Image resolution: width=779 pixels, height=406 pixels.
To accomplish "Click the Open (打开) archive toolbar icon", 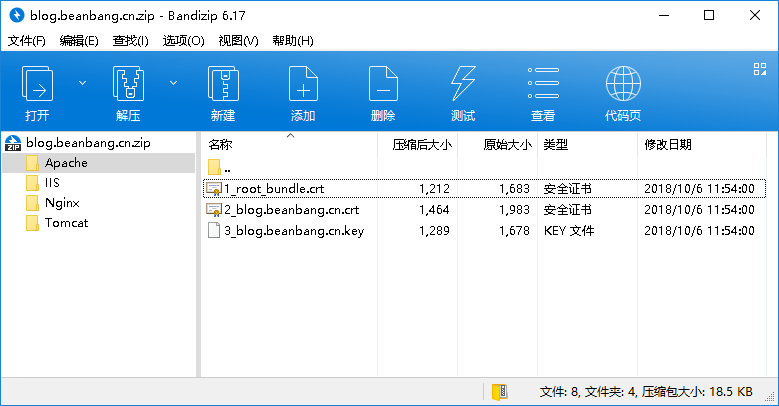I will click(37, 83).
